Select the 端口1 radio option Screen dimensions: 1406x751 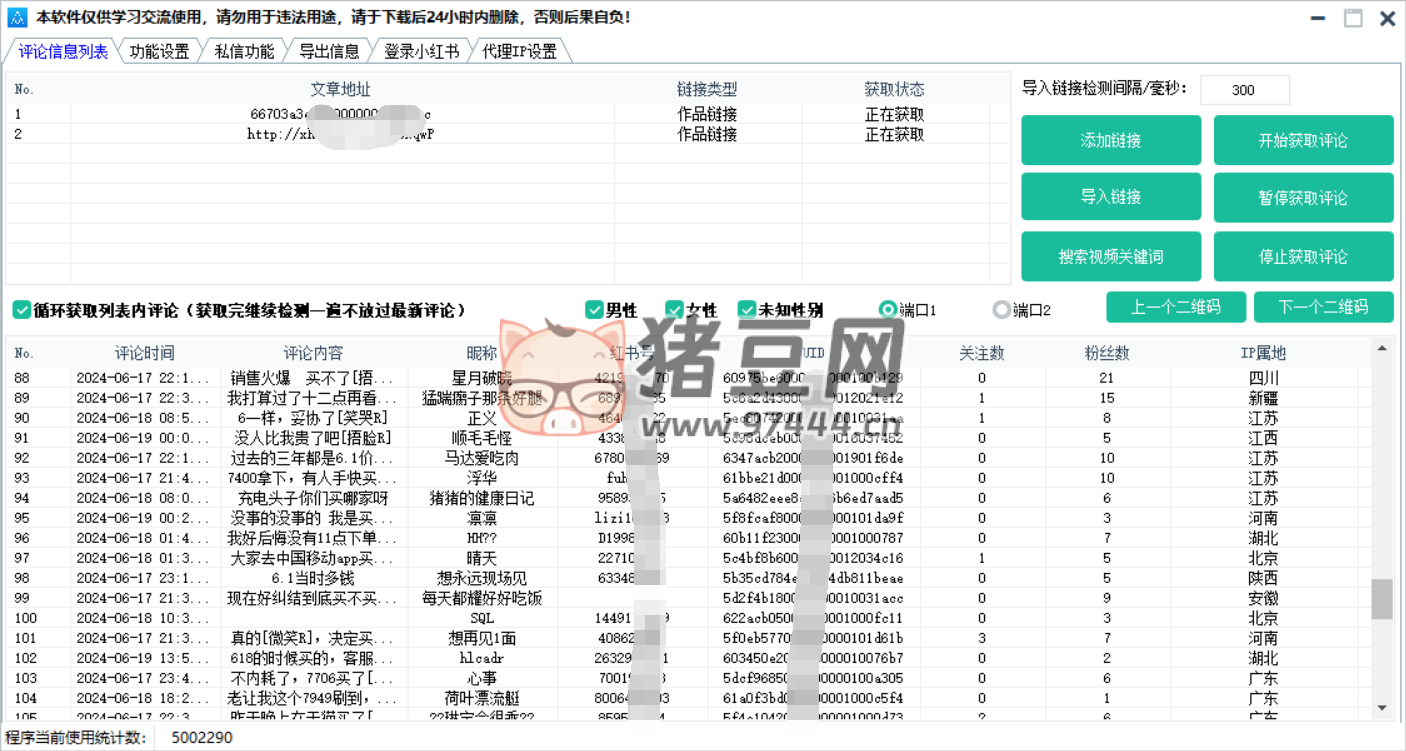pos(887,310)
